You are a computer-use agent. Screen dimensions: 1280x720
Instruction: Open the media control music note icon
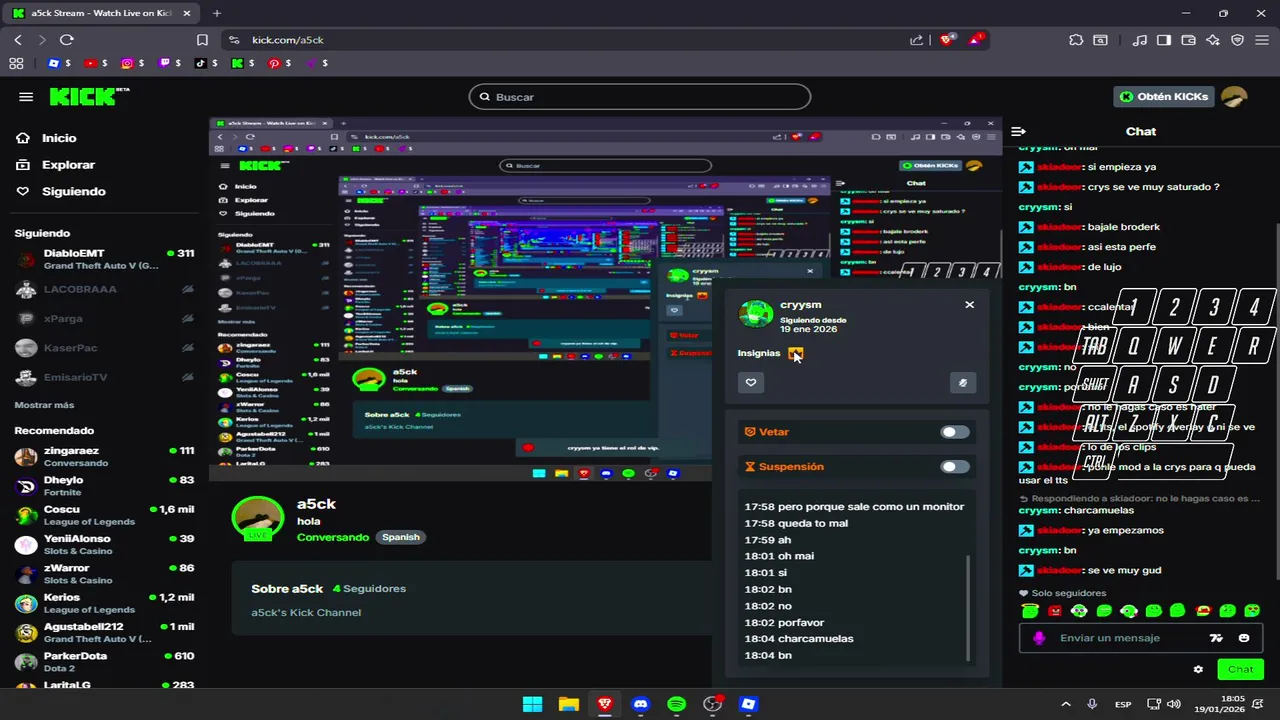coord(1140,40)
